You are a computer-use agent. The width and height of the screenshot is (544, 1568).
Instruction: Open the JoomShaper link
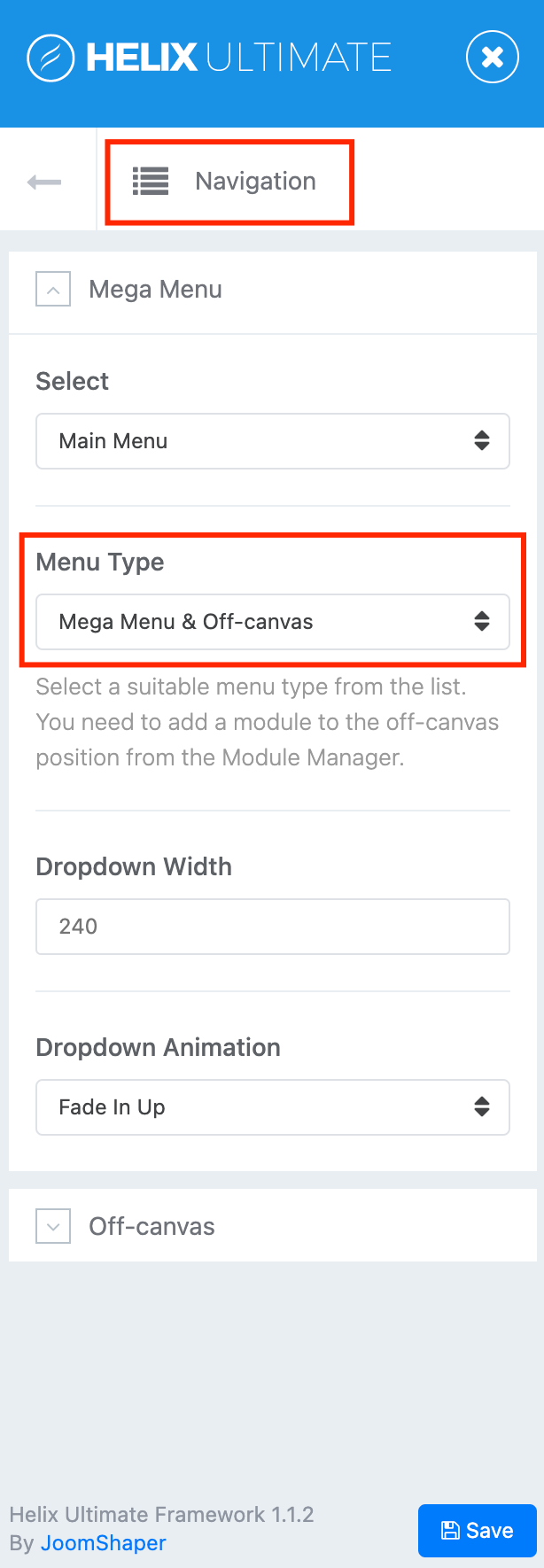point(104,1542)
